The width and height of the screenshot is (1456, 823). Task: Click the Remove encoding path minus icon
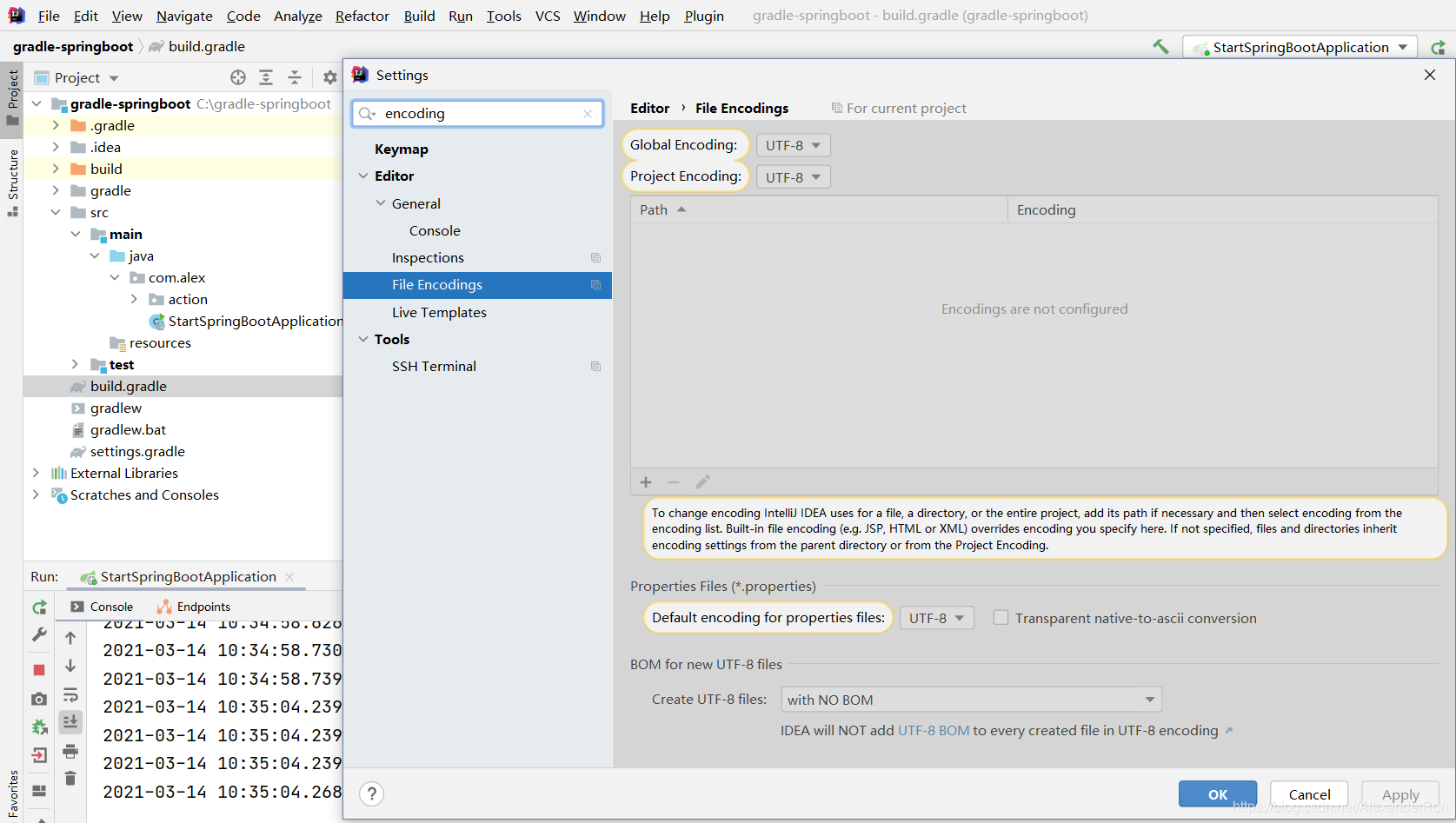(x=674, y=482)
